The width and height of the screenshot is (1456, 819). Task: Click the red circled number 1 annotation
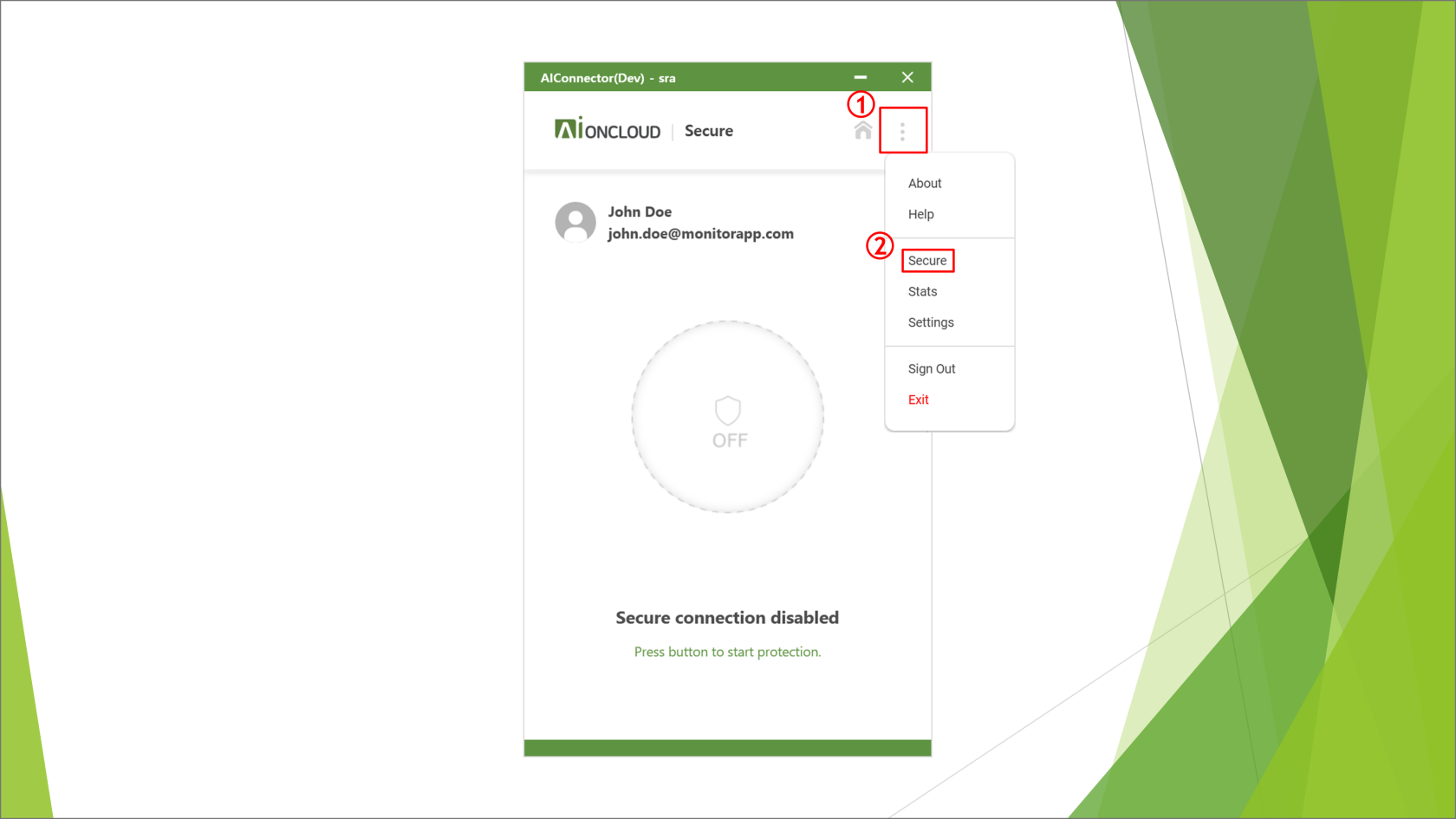[x=861, y=105]
